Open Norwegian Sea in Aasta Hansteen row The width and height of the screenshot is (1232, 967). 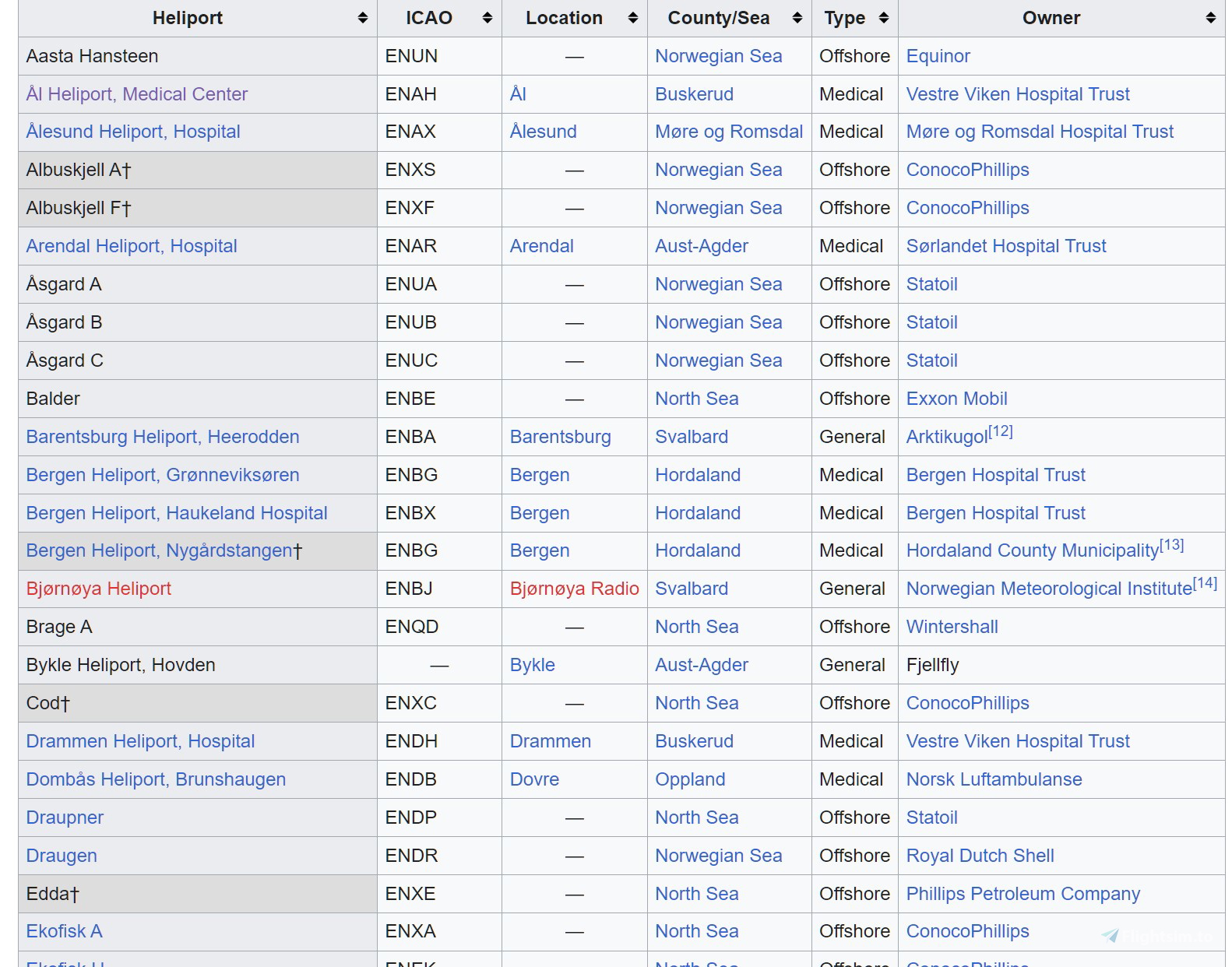[719, 56]
